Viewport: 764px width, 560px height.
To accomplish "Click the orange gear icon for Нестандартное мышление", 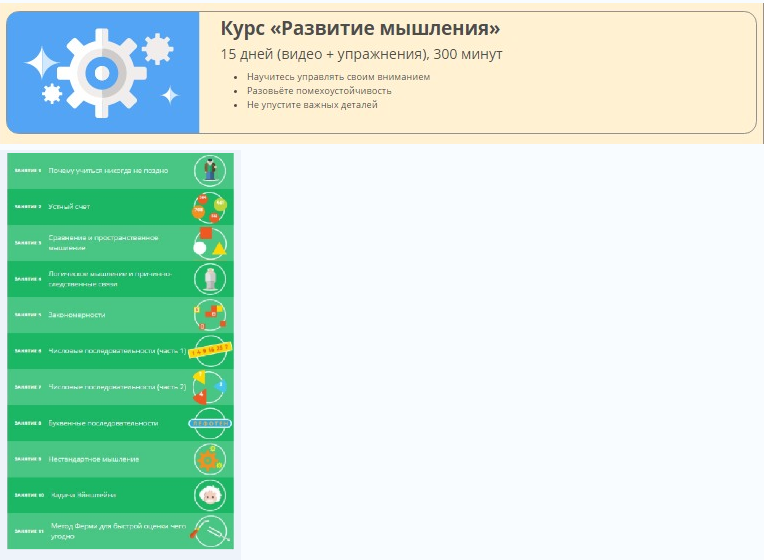I will coord(209,459).
